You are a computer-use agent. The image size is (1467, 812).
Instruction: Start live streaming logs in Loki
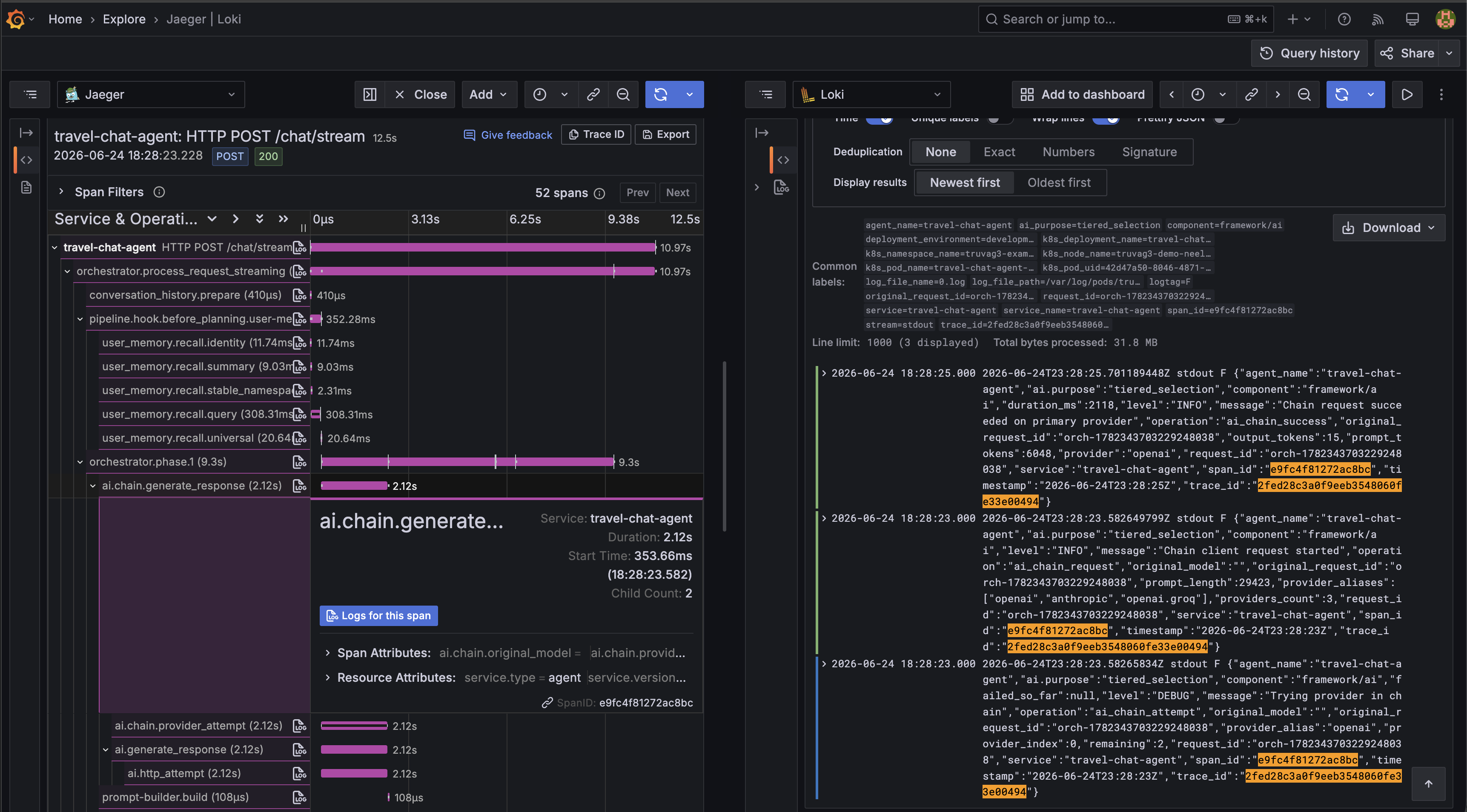[1407, 94]
